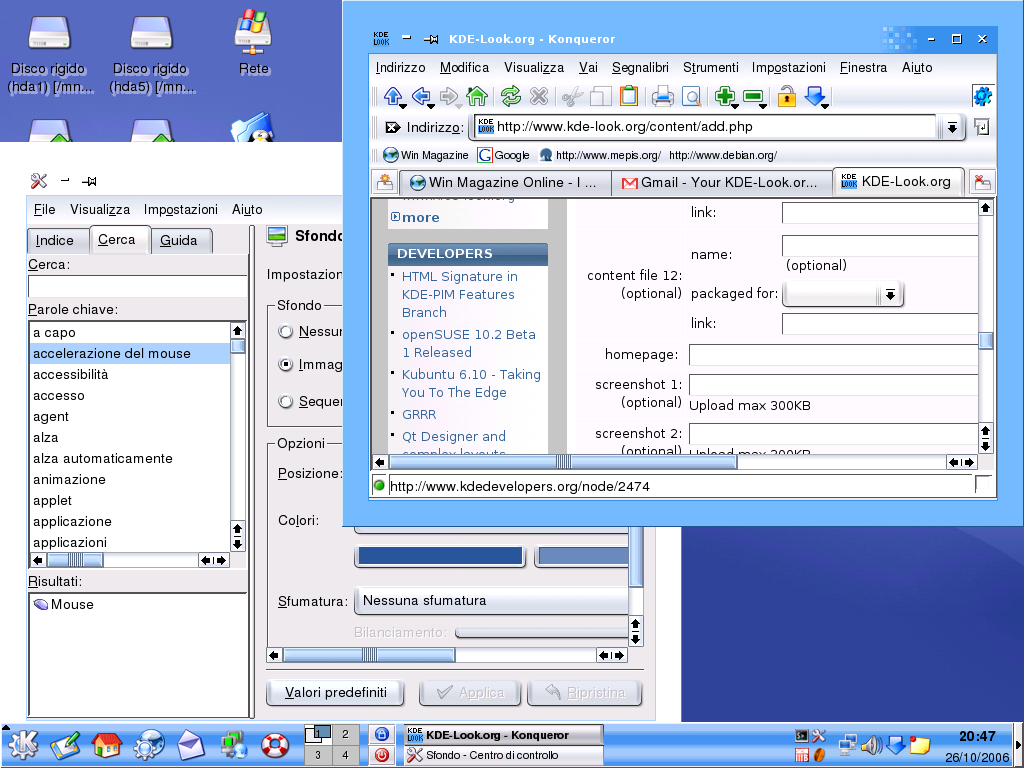1024x768 pixels.
Task: Open the mail envelope icon on panel
Action: coord(191,745)
